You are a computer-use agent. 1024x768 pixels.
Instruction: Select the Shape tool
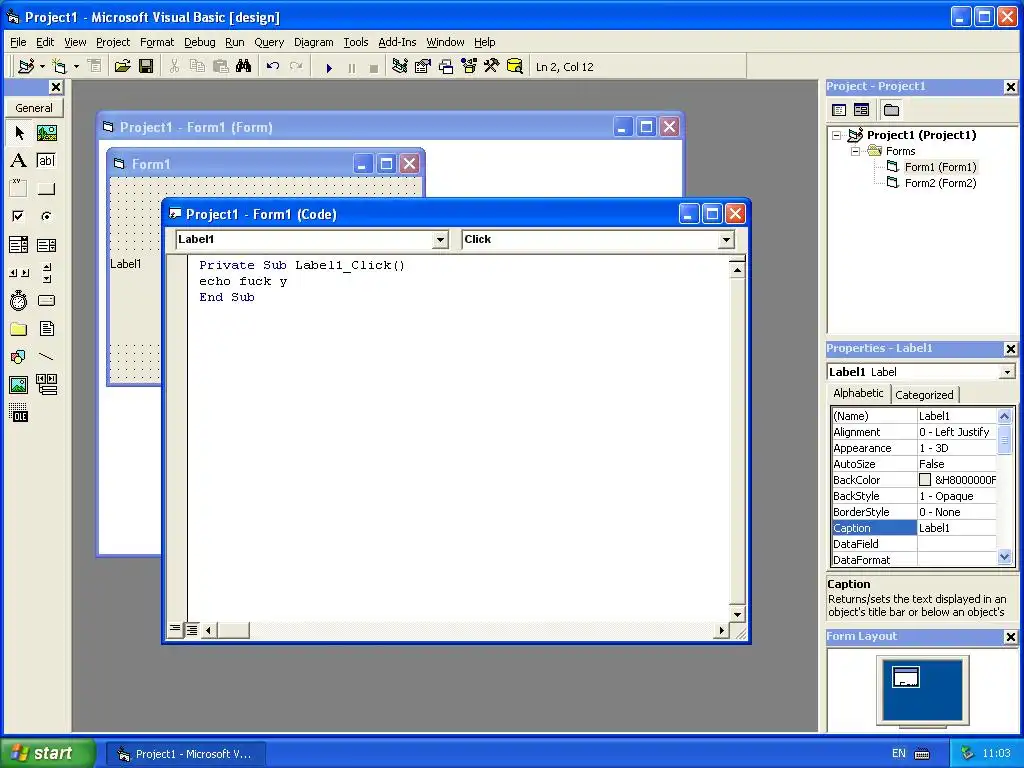[x=19, y=357]
